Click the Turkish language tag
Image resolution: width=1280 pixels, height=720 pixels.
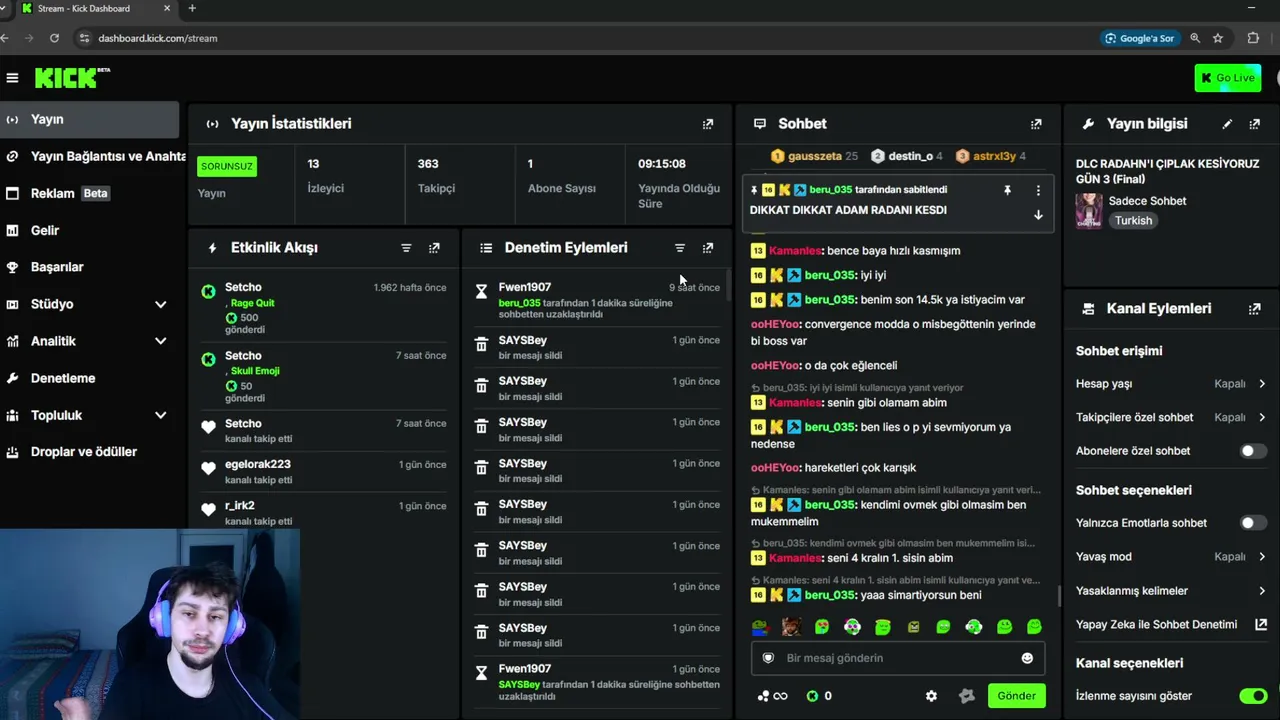click(x=1134, y=221)
